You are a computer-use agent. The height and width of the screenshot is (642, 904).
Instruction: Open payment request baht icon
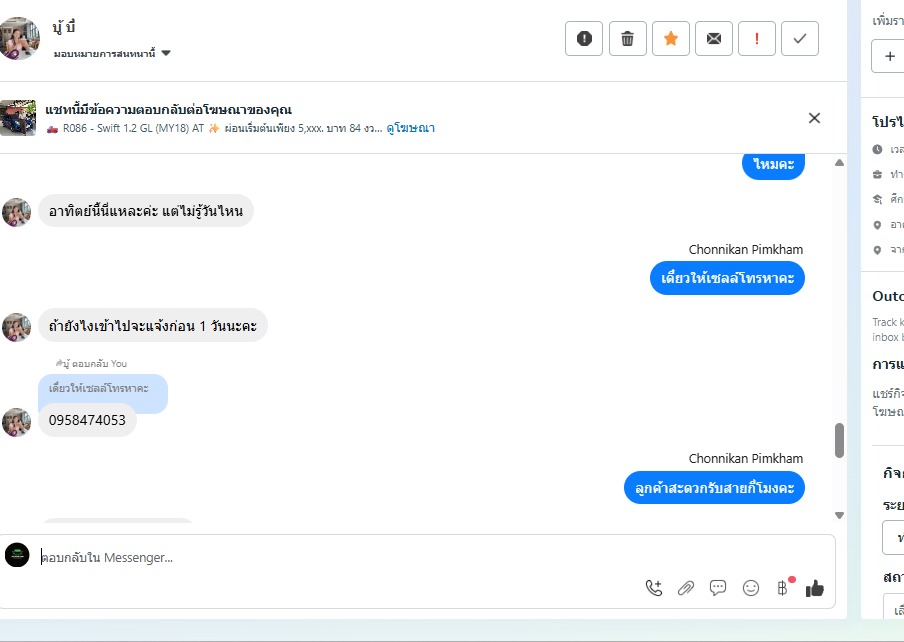782,588
